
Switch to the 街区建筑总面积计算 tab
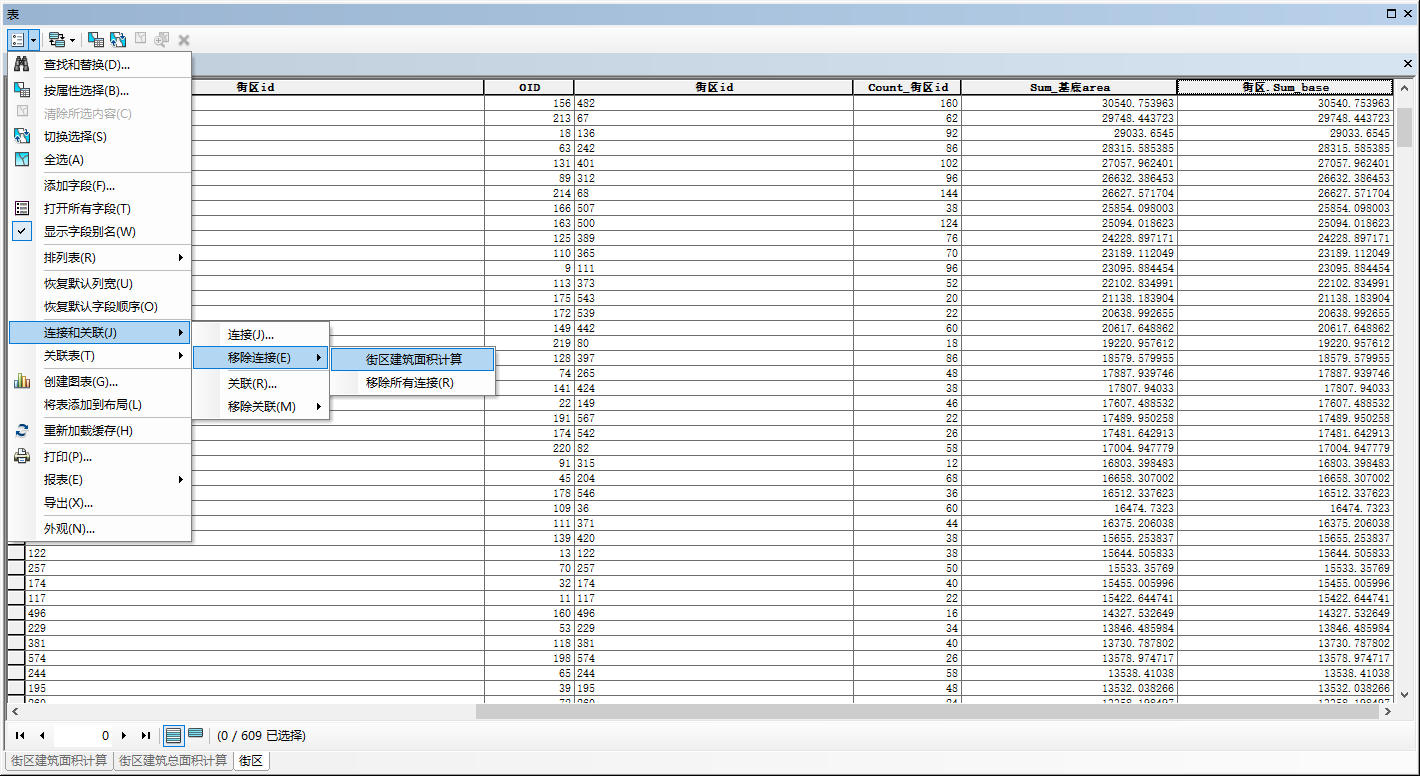[x=173, y=761]
